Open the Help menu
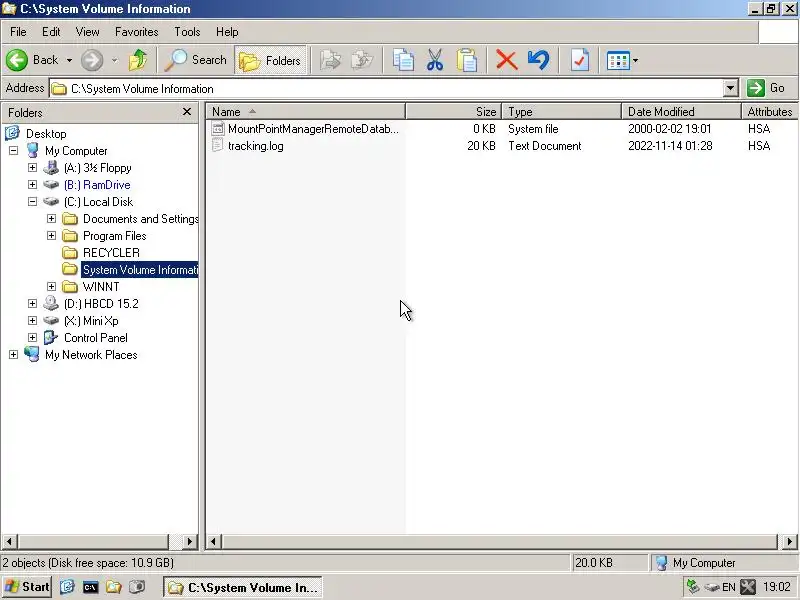Image resolution: width=800 pixels, height=600 pixels. click(x=227, y=32)
